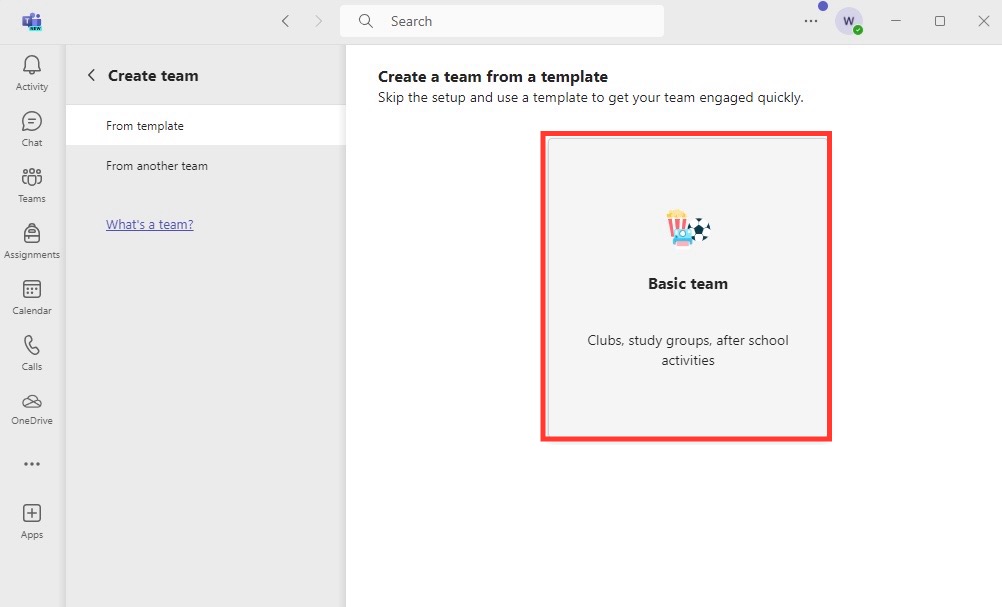Open the What's a team? link
The width and height of the screenshot is (1002, 607).
tap(150, 224)
